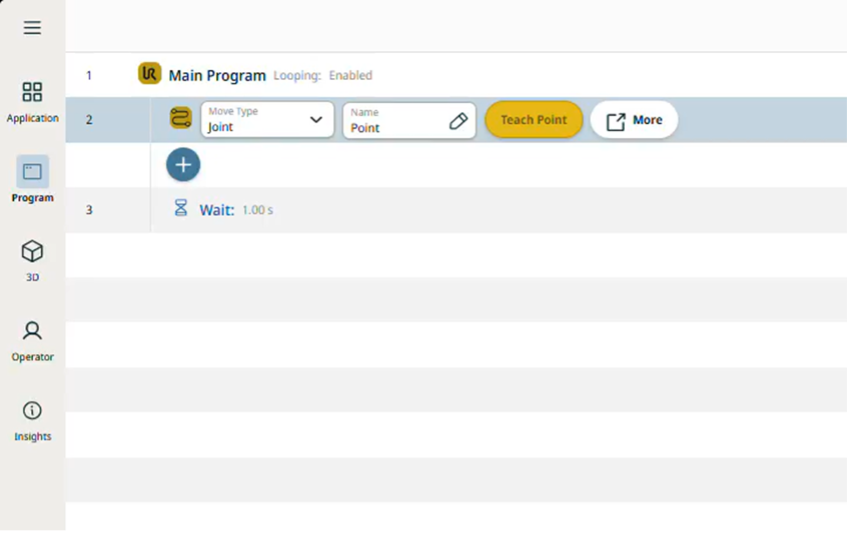Viewport: 849px width, 533px height.
Task: Open the More options button
Action: click(634, 120)
